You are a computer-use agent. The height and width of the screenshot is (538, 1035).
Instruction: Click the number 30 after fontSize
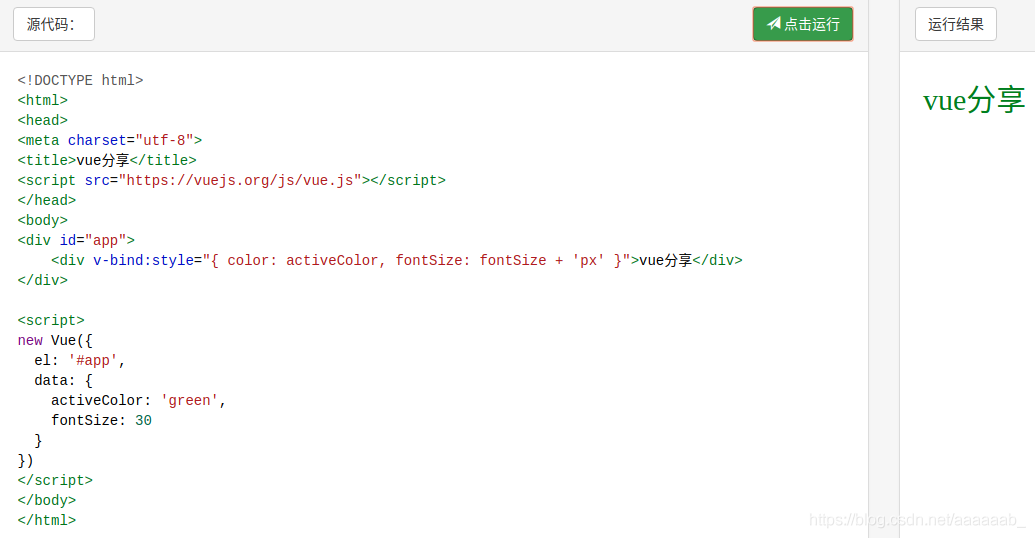pos(143,420)
